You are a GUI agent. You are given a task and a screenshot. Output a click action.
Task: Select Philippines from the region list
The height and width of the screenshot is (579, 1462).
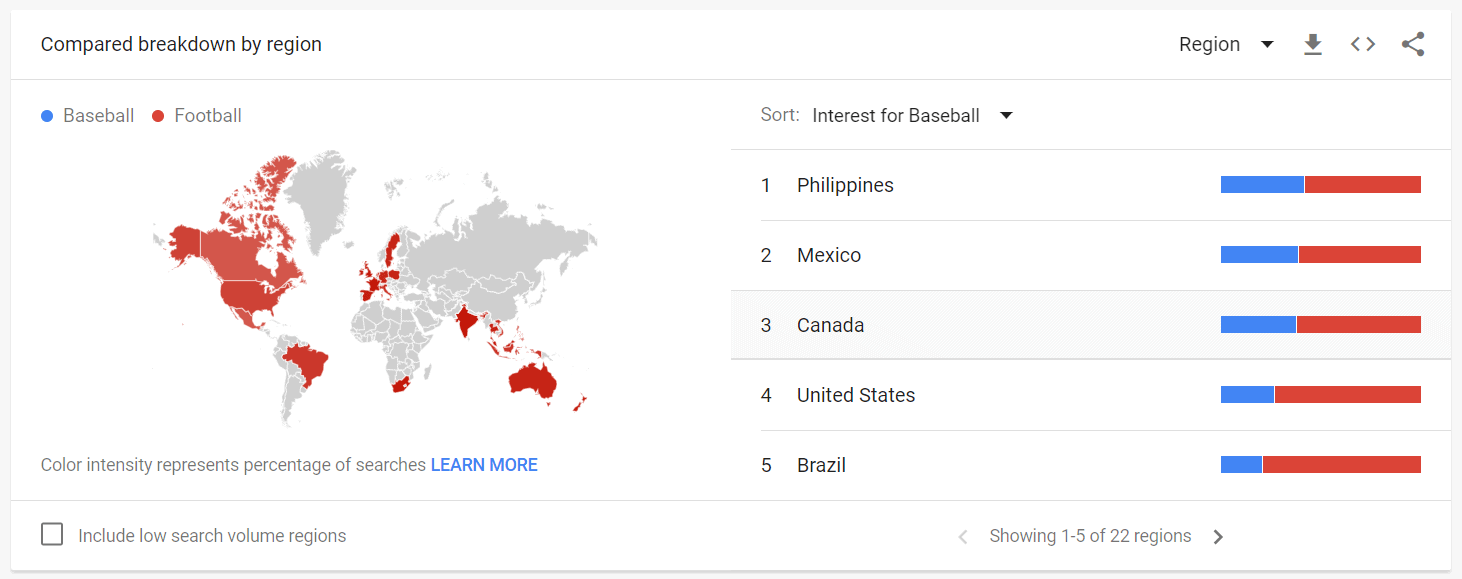(x=845, y=185)
